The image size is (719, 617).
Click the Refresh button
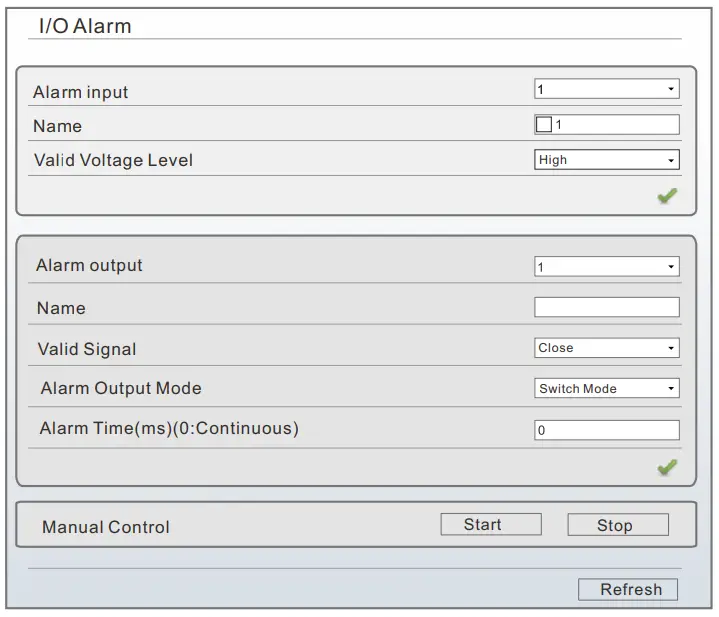(628, 589)
